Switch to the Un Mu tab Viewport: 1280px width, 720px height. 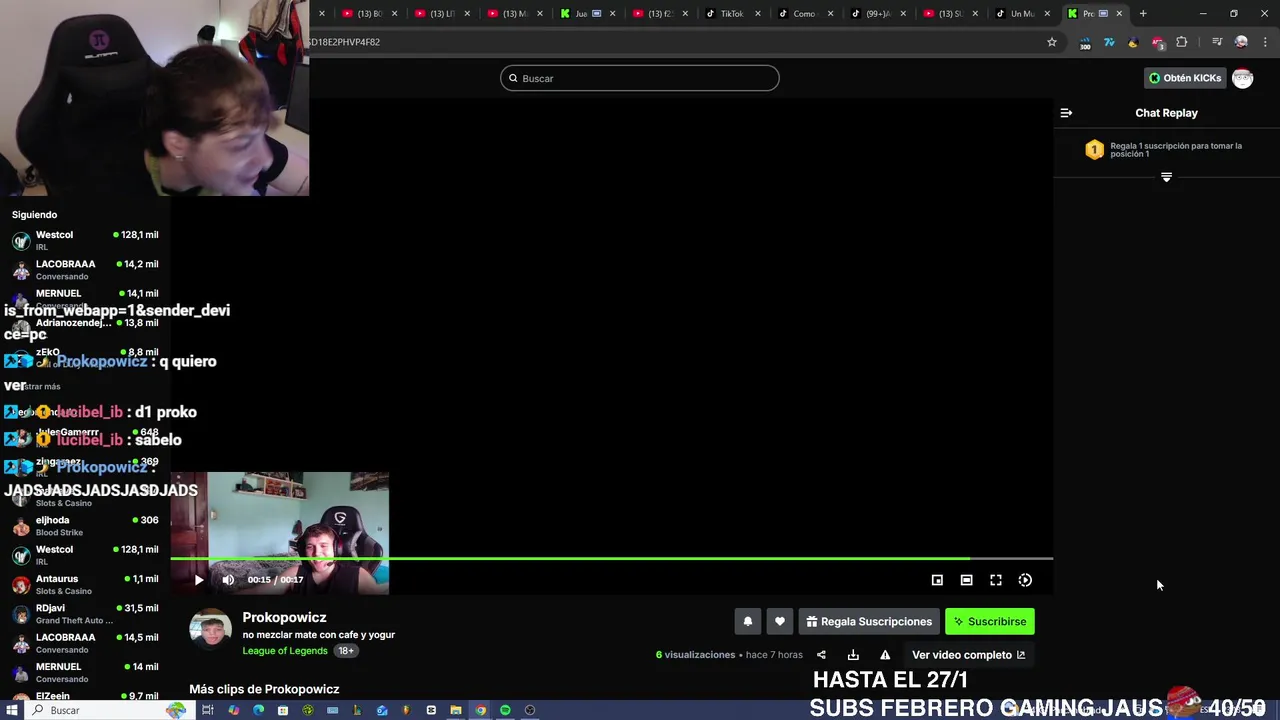1023,13
